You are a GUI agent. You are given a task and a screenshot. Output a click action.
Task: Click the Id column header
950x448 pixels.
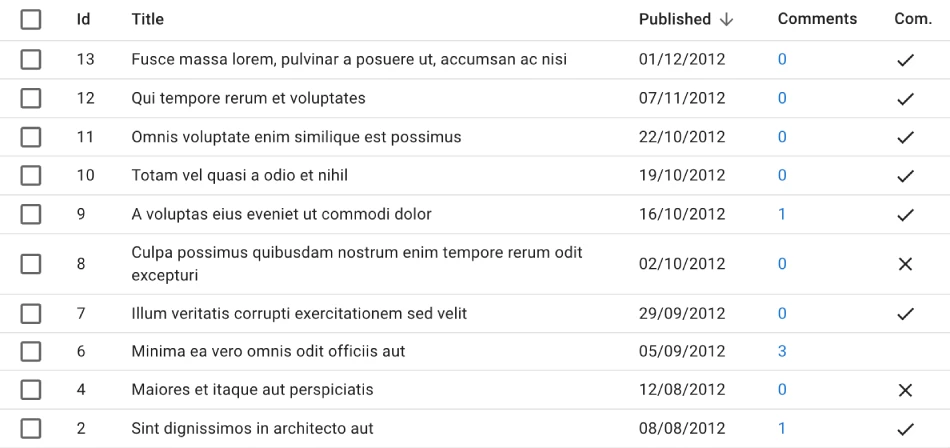tap(83, 19)
